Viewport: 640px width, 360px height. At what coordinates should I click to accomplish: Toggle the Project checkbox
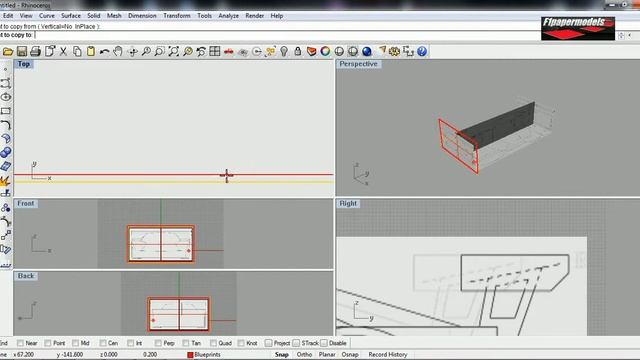coord(268,343)
